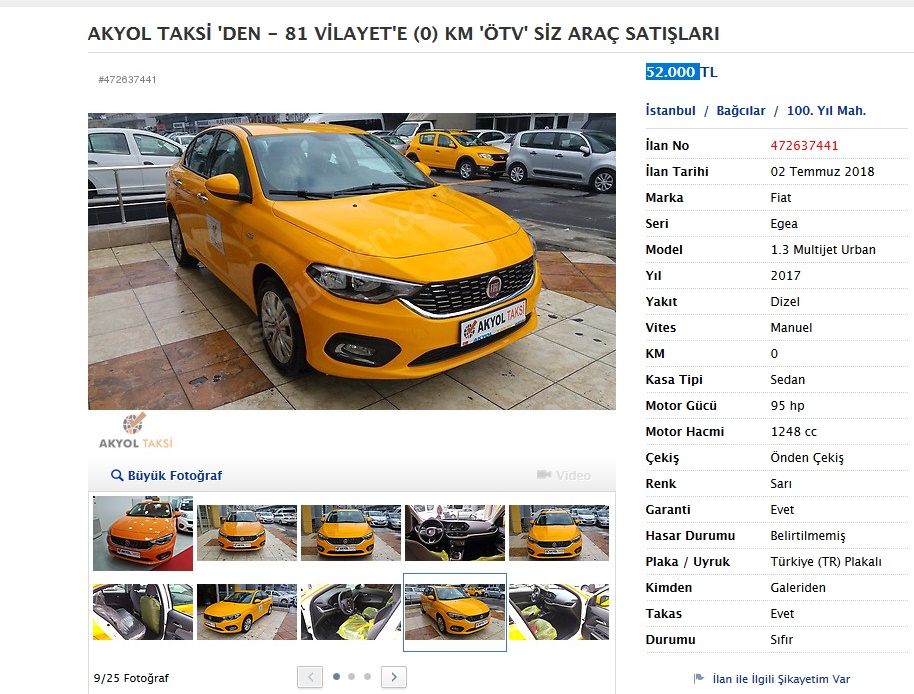Select the highlighted ninth photo thumbnail
Image resolution: width=914 pixels, height=694 pixels.
coord(454,611)
